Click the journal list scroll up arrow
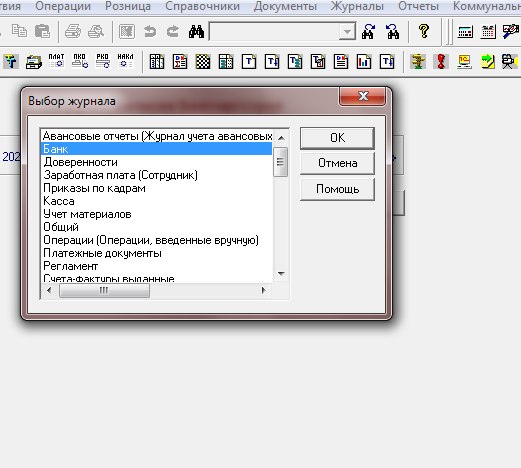The width and height of the screenshot is (521, 468). pyautogui.click(x=281, y=137)
